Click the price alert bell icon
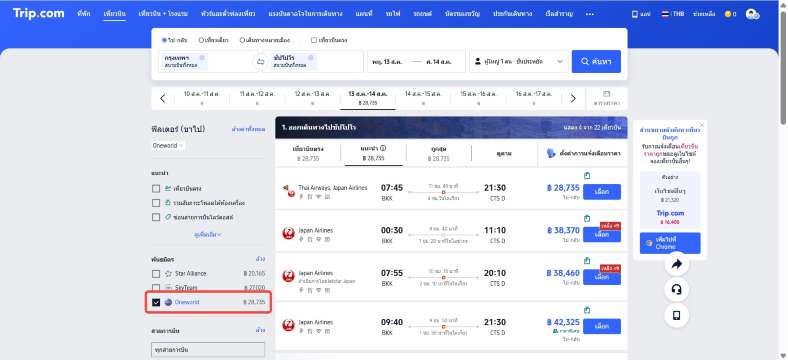 click(551, 153)
